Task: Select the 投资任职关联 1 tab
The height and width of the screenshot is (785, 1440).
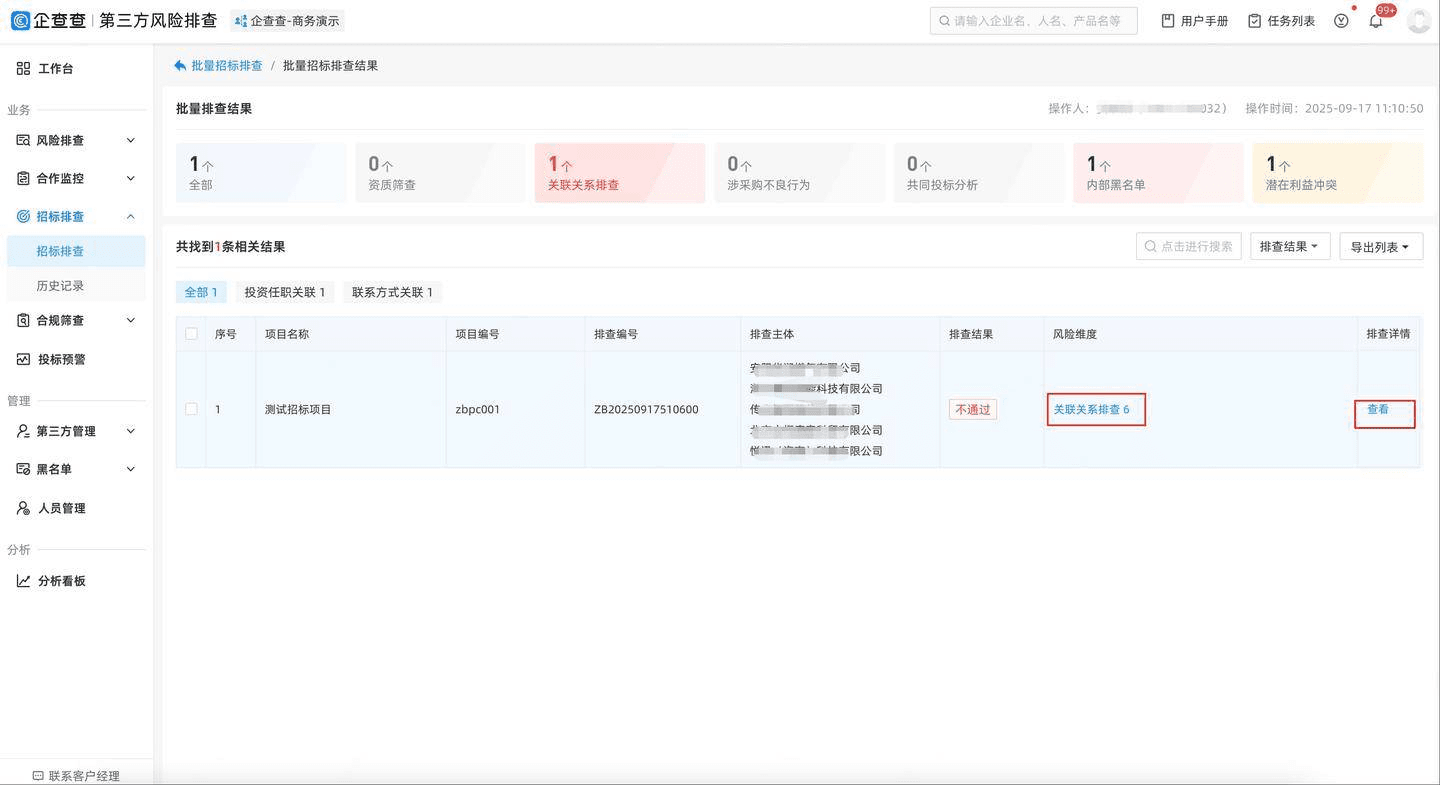Action: click(285, 292)
